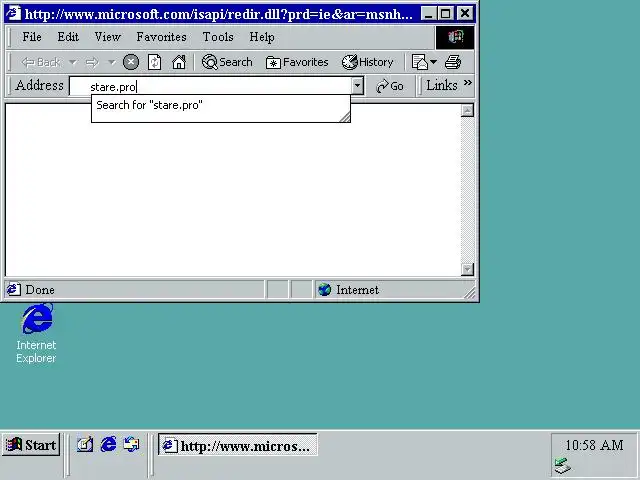This screenshot has width=640, height=480.
Task: Stop page loading with Stop icon
Action: 131,62
